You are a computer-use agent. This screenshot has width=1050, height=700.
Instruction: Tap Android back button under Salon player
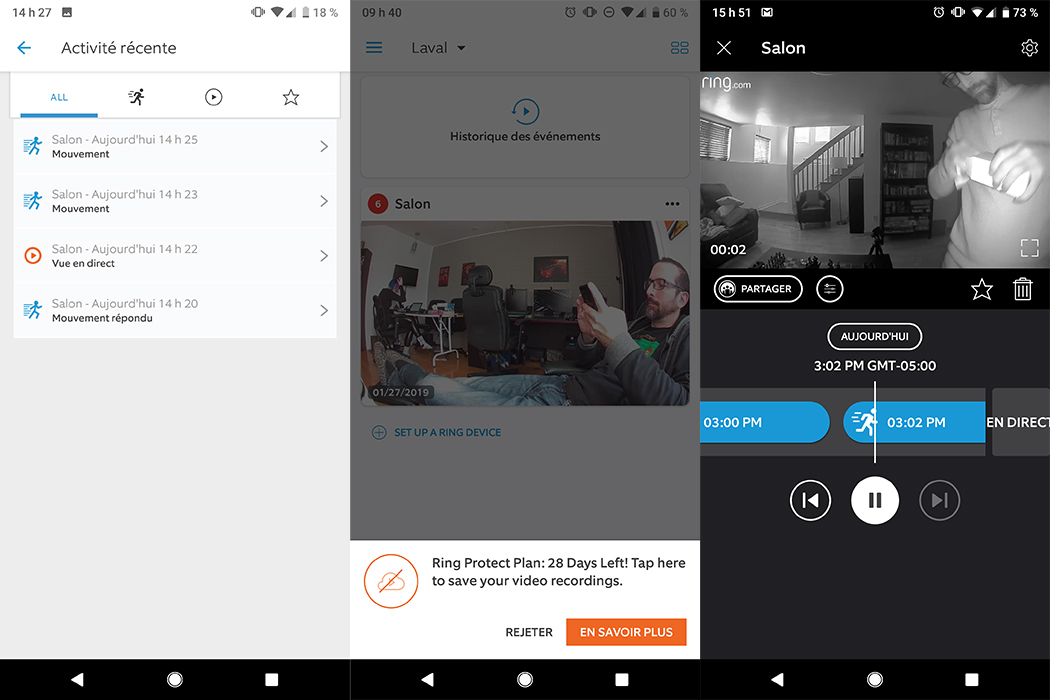[777, 680]
